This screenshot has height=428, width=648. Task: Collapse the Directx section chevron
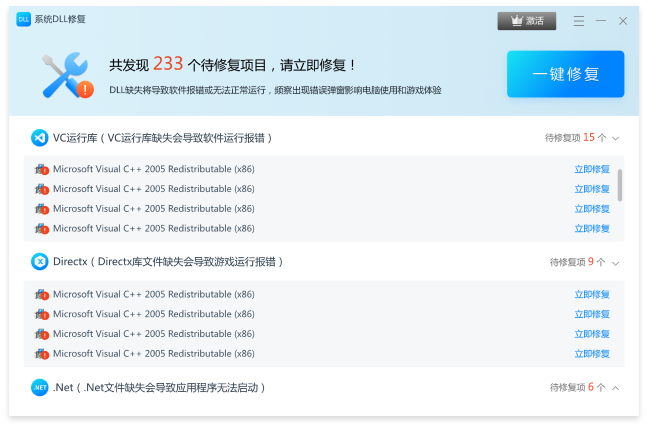click(x=616, y=263)
